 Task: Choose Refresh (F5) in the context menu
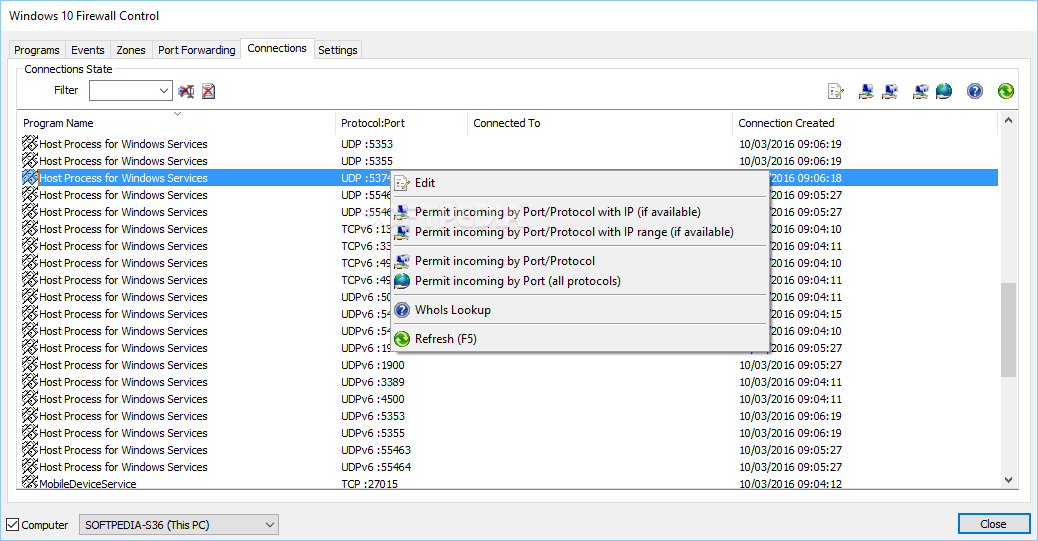[580, 338]
